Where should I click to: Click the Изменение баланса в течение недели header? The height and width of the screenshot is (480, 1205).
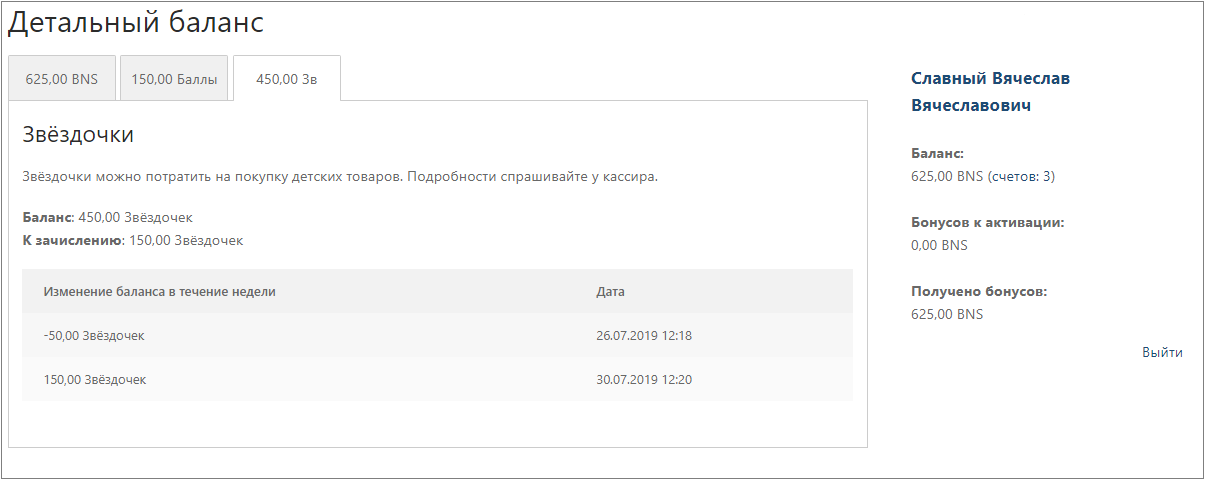point(160,292)
